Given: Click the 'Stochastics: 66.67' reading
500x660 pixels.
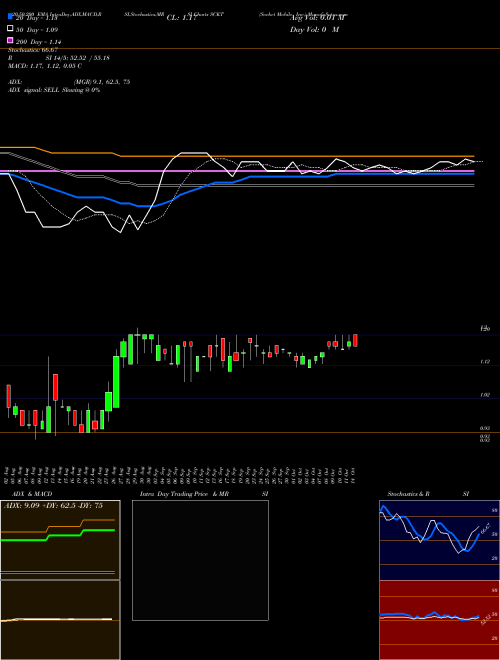Looking at the screenshot, I should tap(33, 50).
